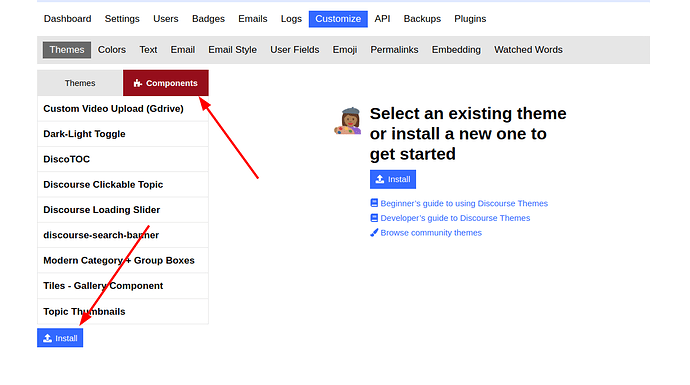Select discourse-search-banner component
This screenshot has height=385, width=690.
pyautogui.click(x=123, y=235)
